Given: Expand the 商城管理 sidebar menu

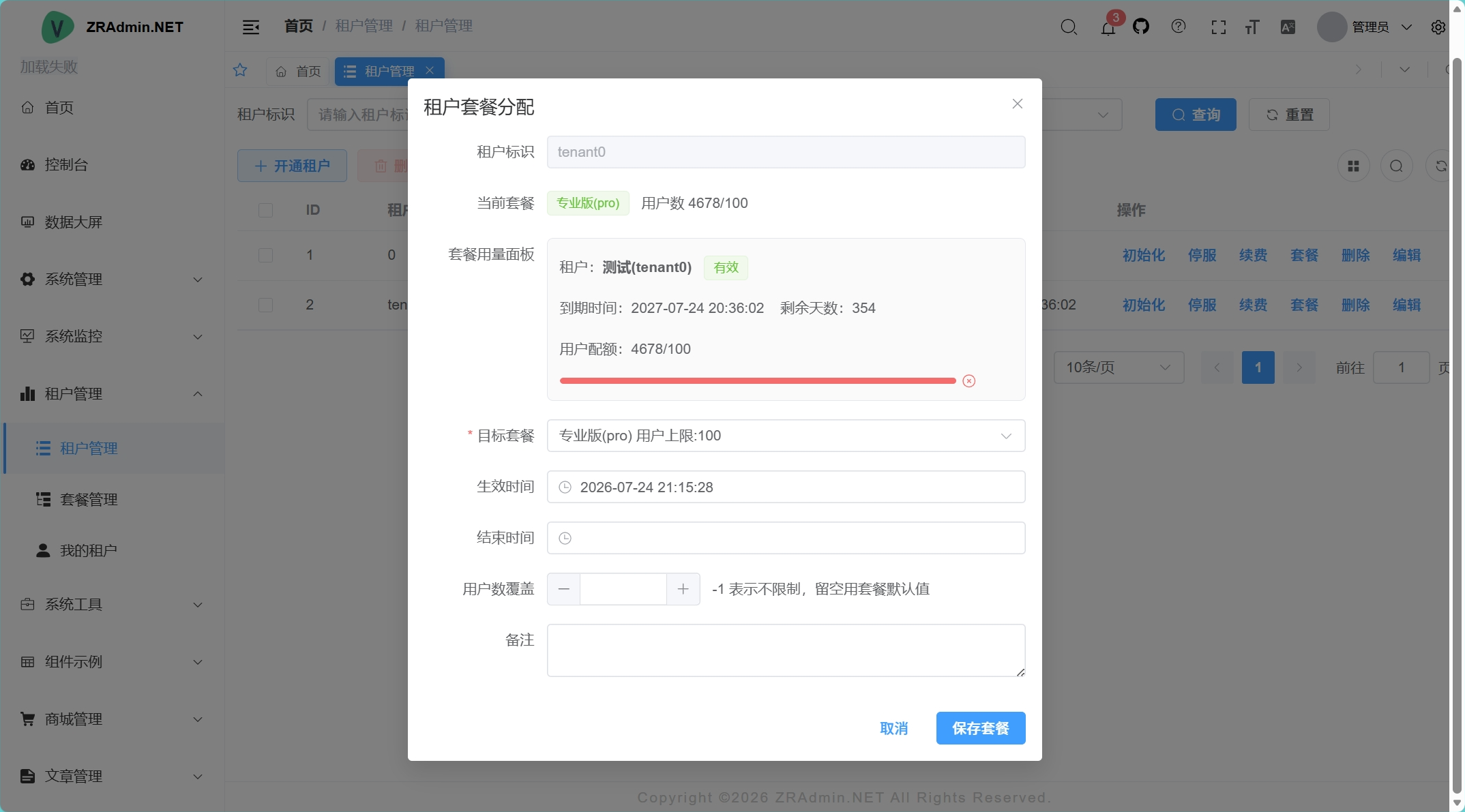Looking at the screenshot, I should pos(113,719).
